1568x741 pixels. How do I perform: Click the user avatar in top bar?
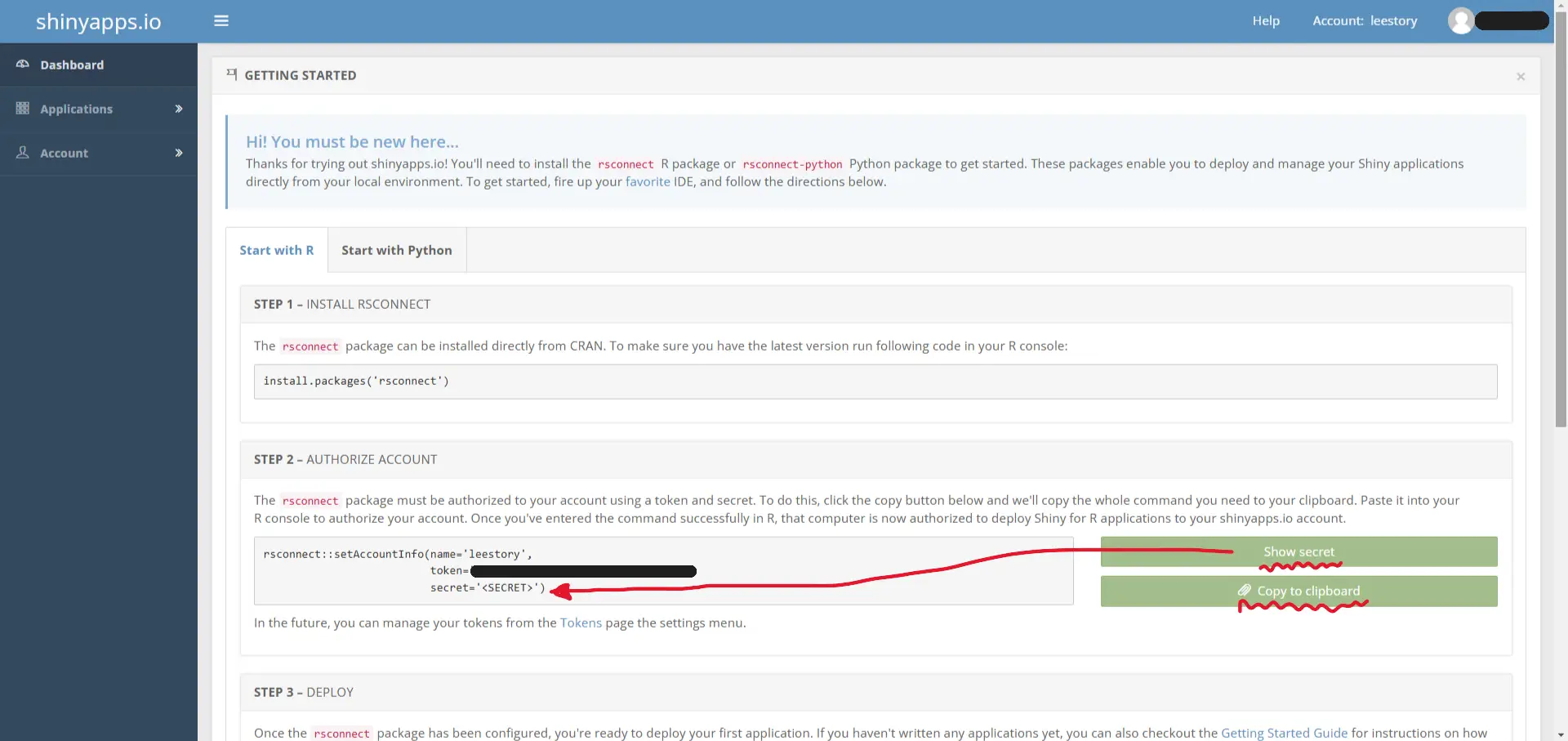(x=1460, y=21)
